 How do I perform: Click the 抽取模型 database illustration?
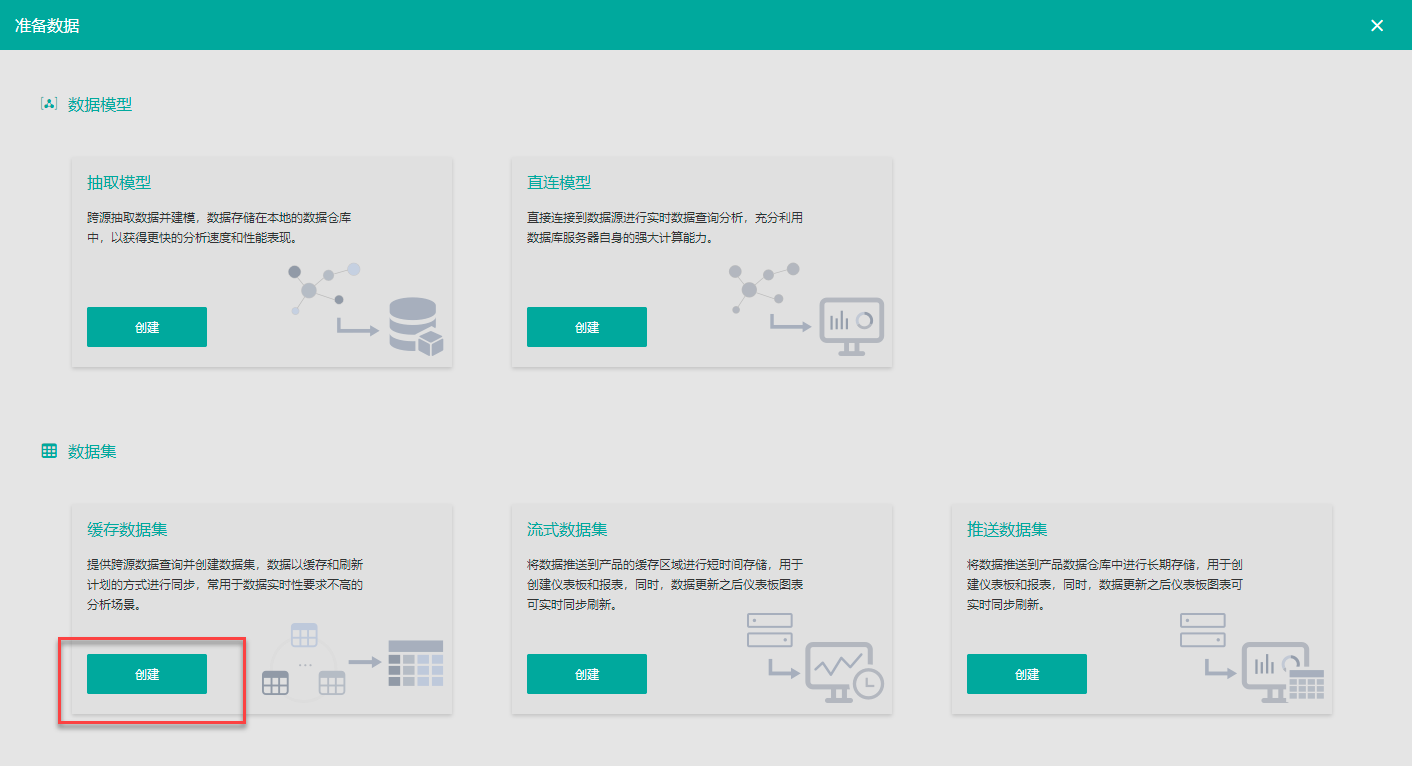tap(364, 309)
